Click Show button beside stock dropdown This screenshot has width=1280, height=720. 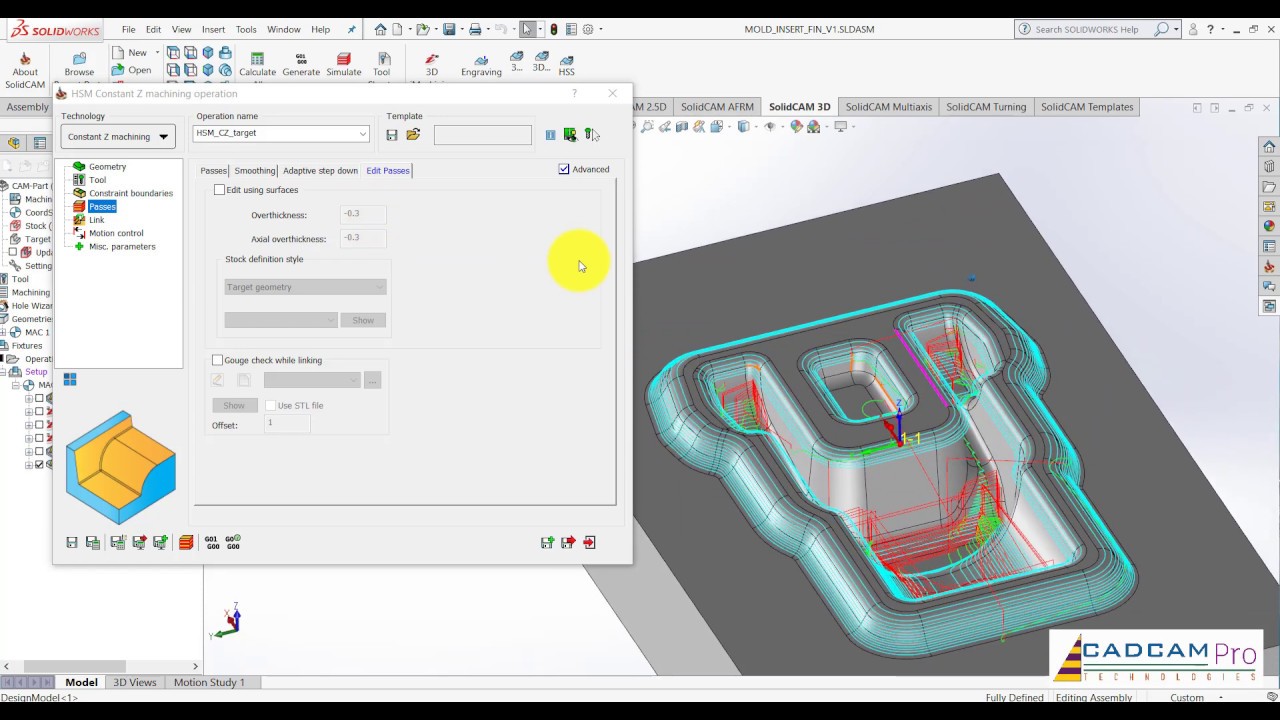click(x=363, y=320)
